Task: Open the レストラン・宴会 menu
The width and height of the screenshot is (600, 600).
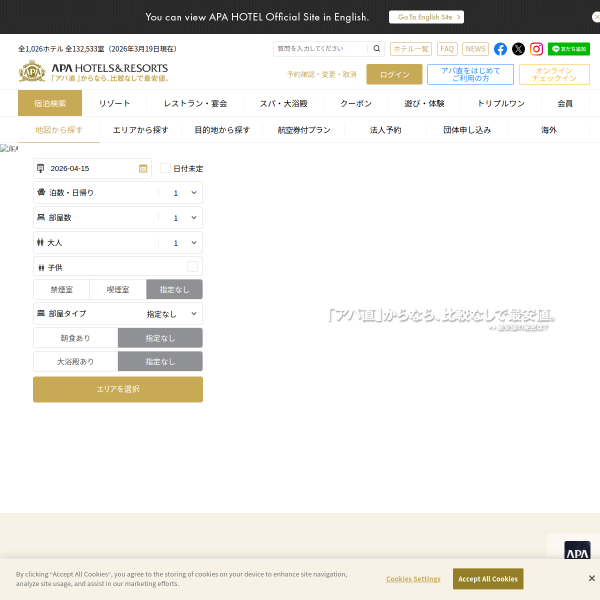Action: [195, 103]
